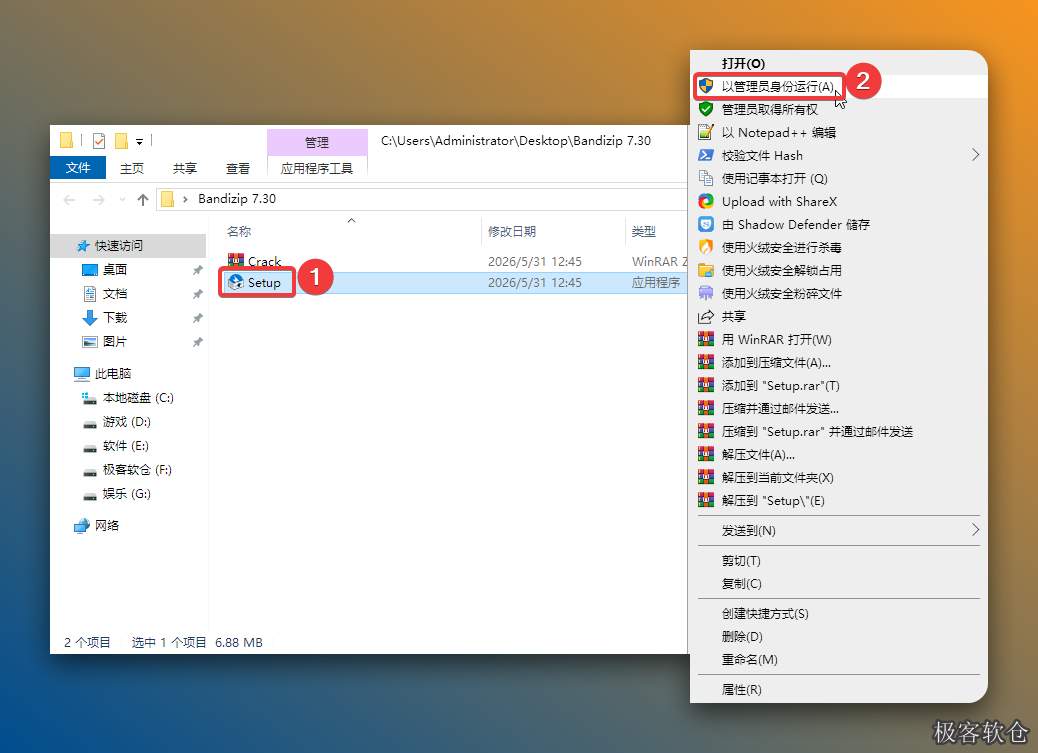The image size is (1038, 753).
Task: Click the Notepad++ icon in context menu
Action: [x=706, y=132]
